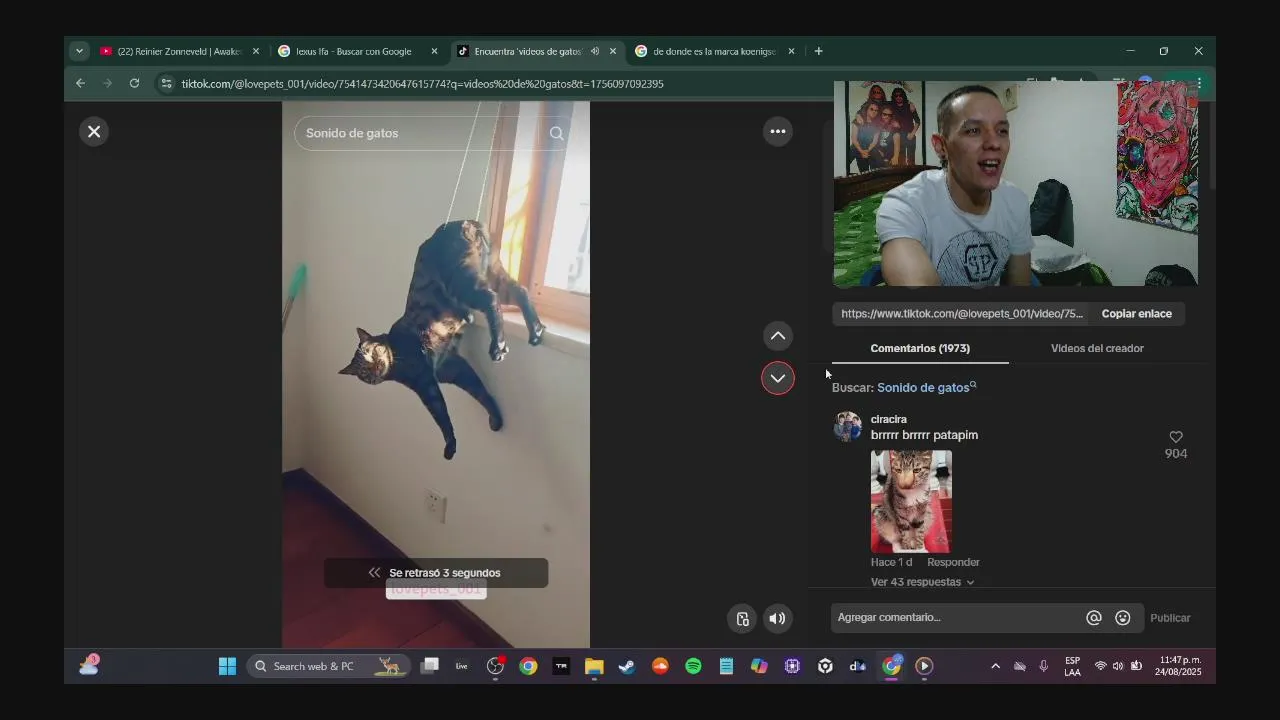Viewport: 1280px width, 720px height.
Task: Open the Wi-Fi network tray icon
Action: (x=1100, y=666)
